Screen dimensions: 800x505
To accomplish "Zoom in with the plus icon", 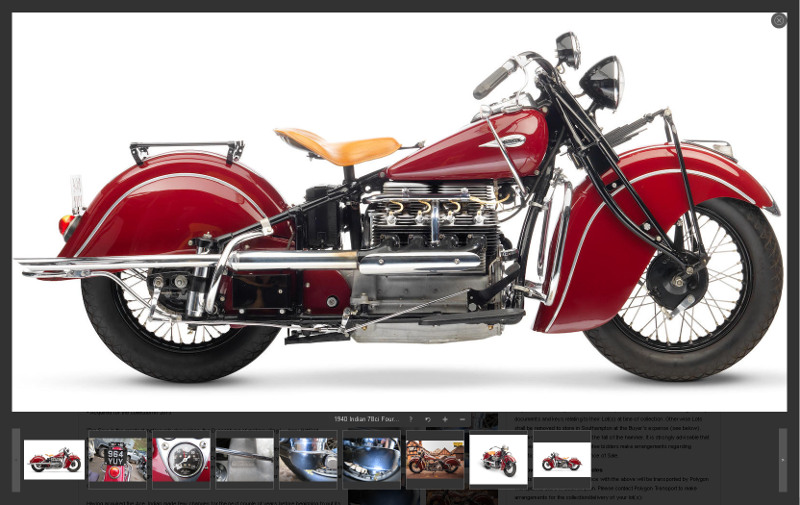I will point(445,419).
